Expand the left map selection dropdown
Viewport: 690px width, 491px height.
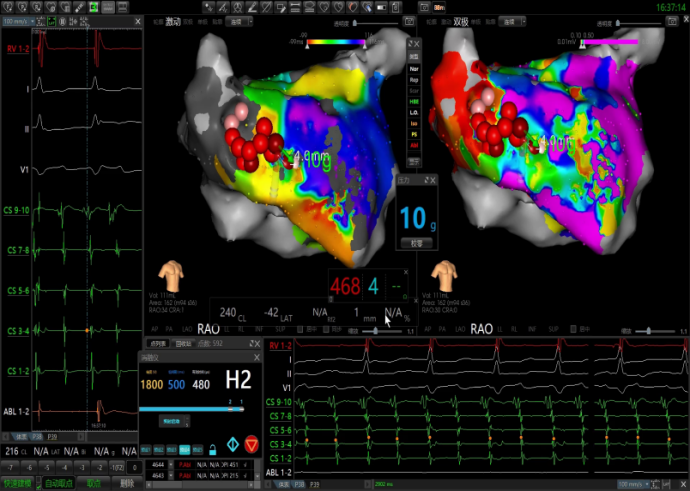point(240,20)
